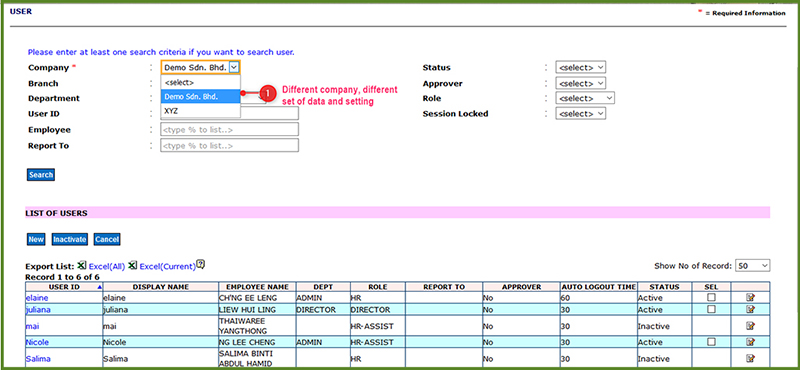Open edit icon for user Salima
Screen dimensions: 800x370
point(750,358)
